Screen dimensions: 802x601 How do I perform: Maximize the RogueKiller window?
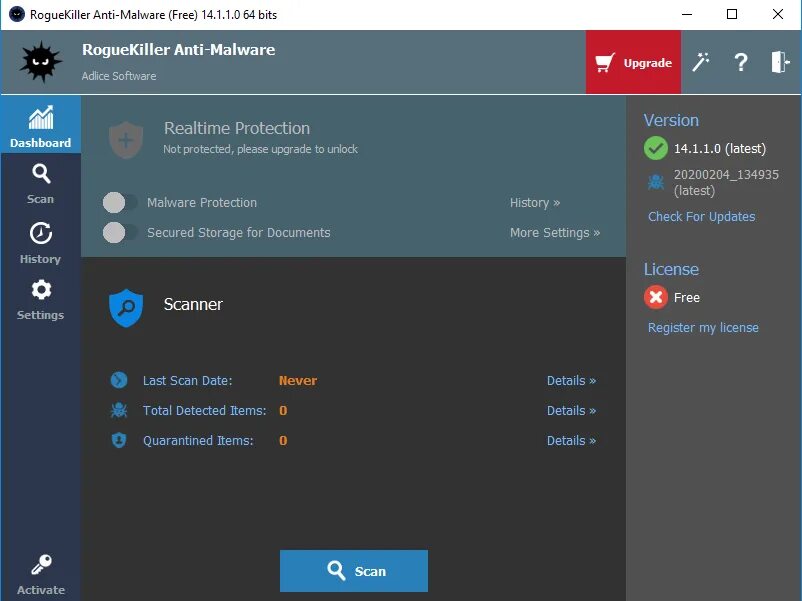coord(732,14)
